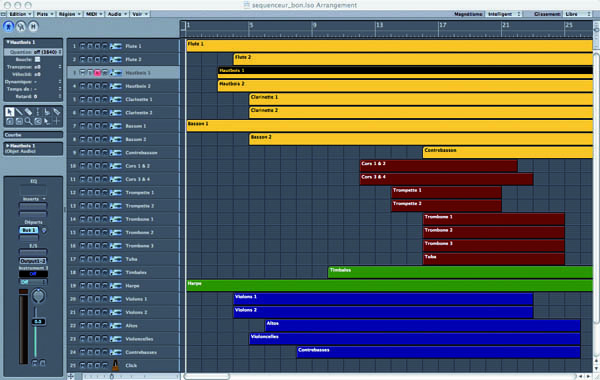
Task: Open the Voir menu
Action: (x=140, y=14)
